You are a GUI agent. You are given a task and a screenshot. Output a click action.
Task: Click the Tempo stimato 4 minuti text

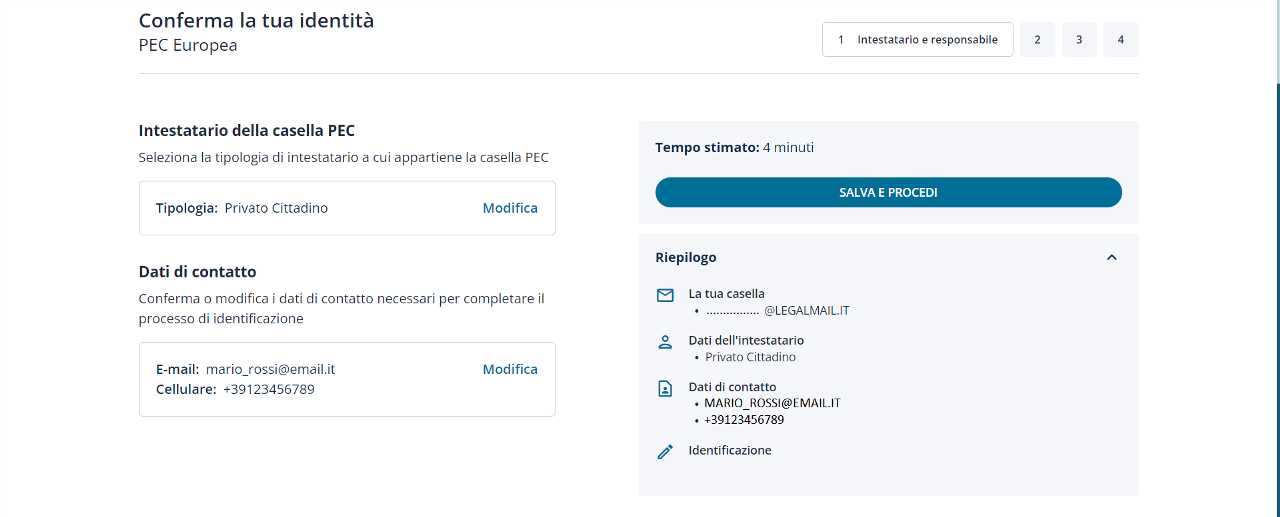coord(734,148)
